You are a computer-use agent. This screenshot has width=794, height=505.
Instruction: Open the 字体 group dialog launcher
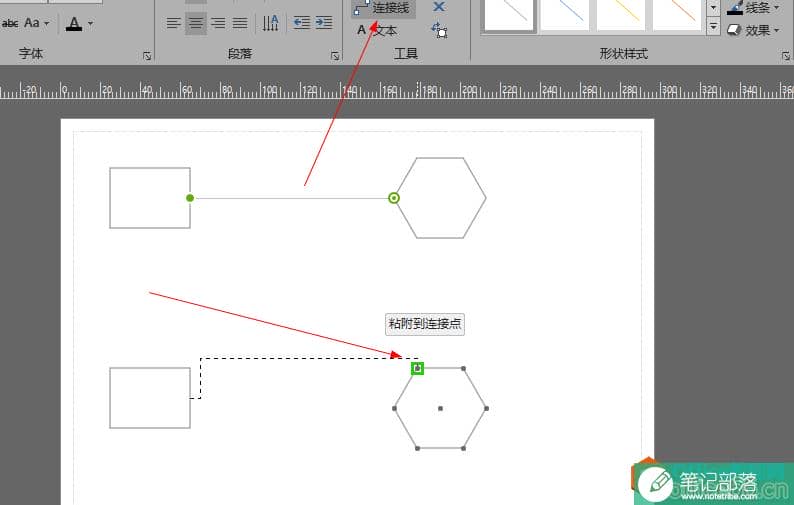147,56
